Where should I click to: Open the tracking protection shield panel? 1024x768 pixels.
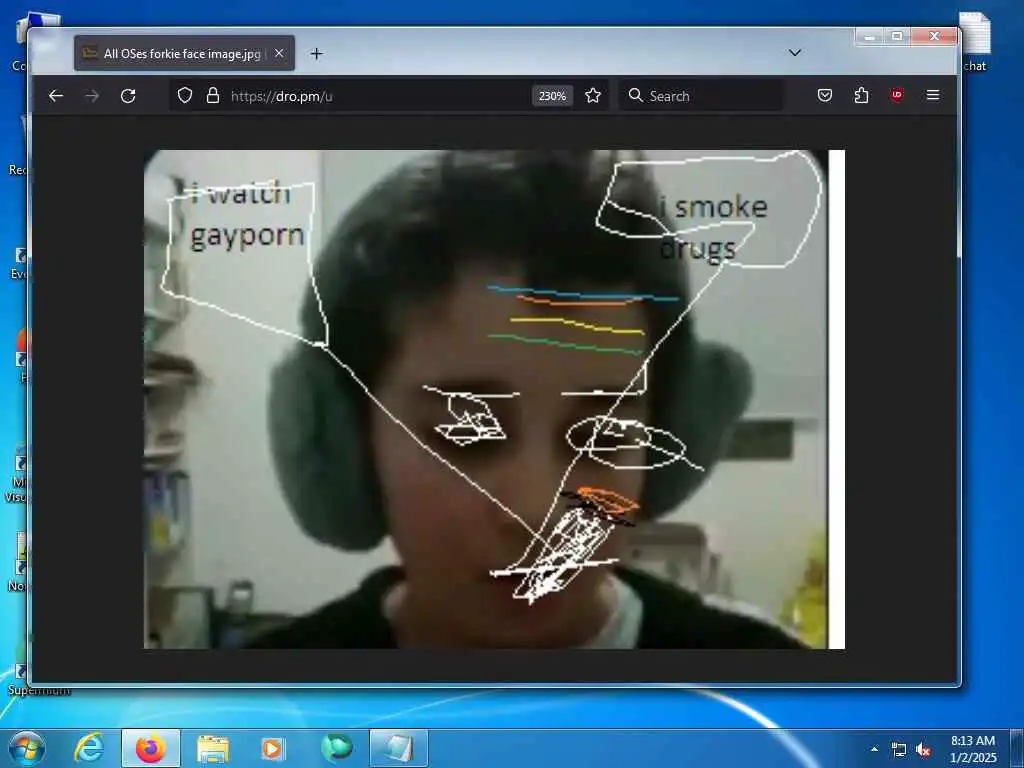tap(185, 96)
